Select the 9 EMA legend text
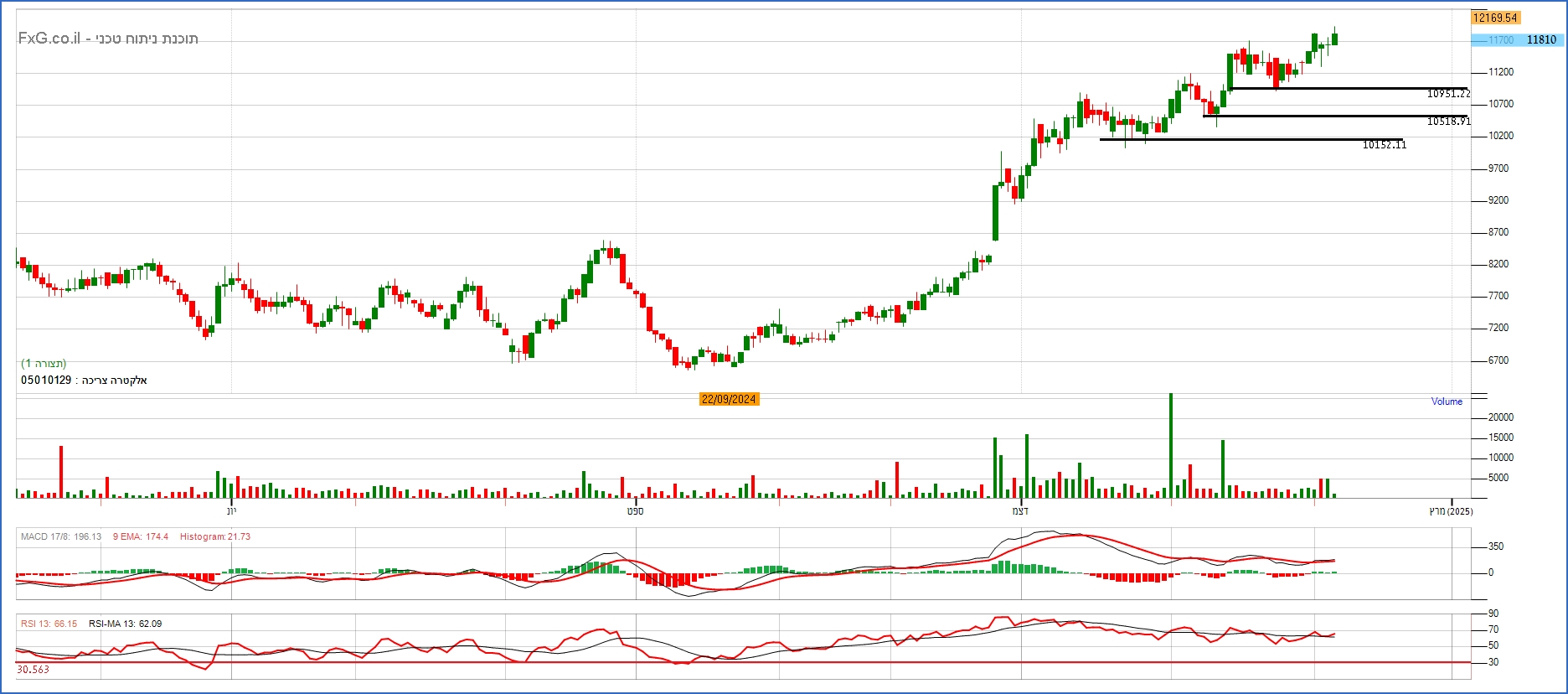 click(x=140, y=536)
